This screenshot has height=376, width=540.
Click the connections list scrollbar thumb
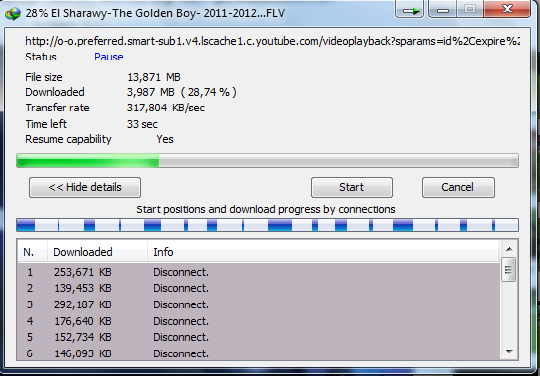(x=508, y=270)
